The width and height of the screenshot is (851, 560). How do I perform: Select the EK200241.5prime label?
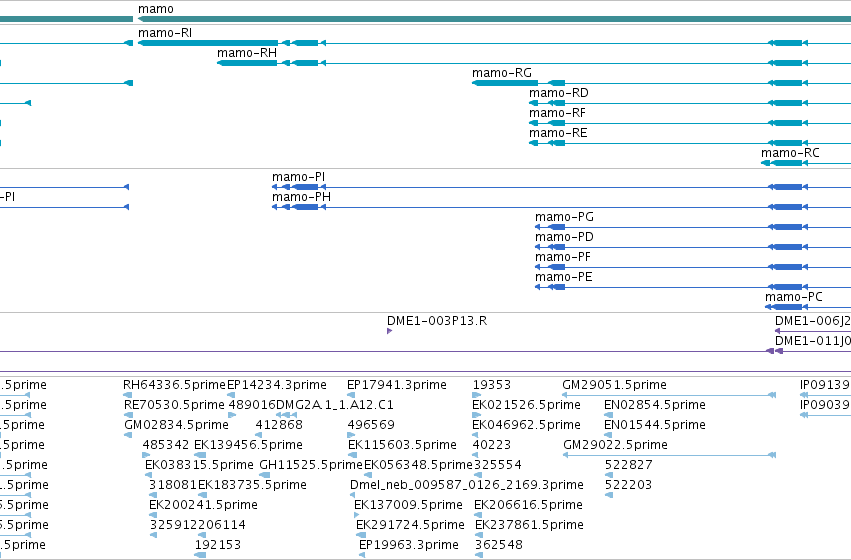point(204,506)
